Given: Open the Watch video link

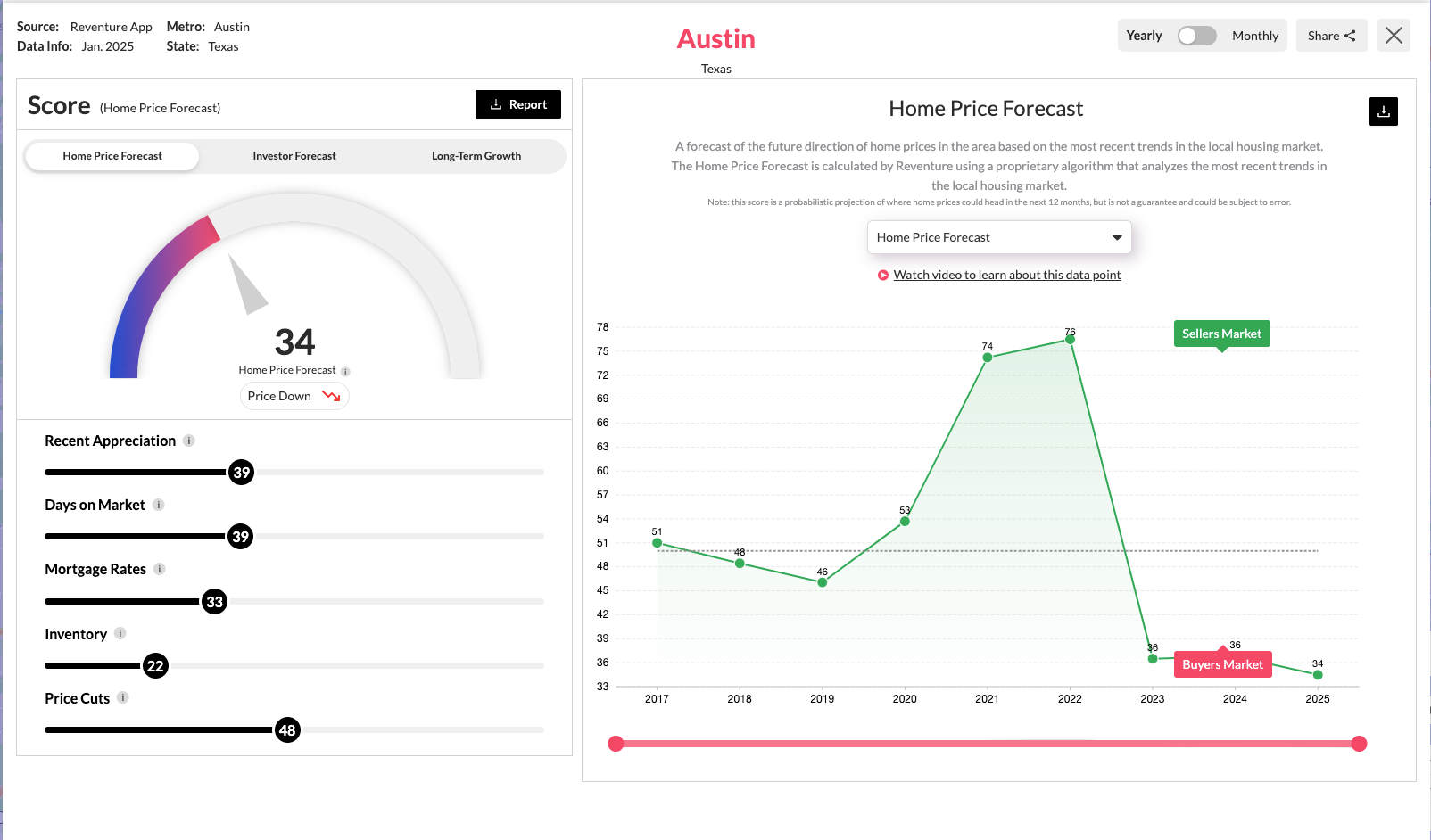Looking at the screenshot, I should (x=1006, y=275).
